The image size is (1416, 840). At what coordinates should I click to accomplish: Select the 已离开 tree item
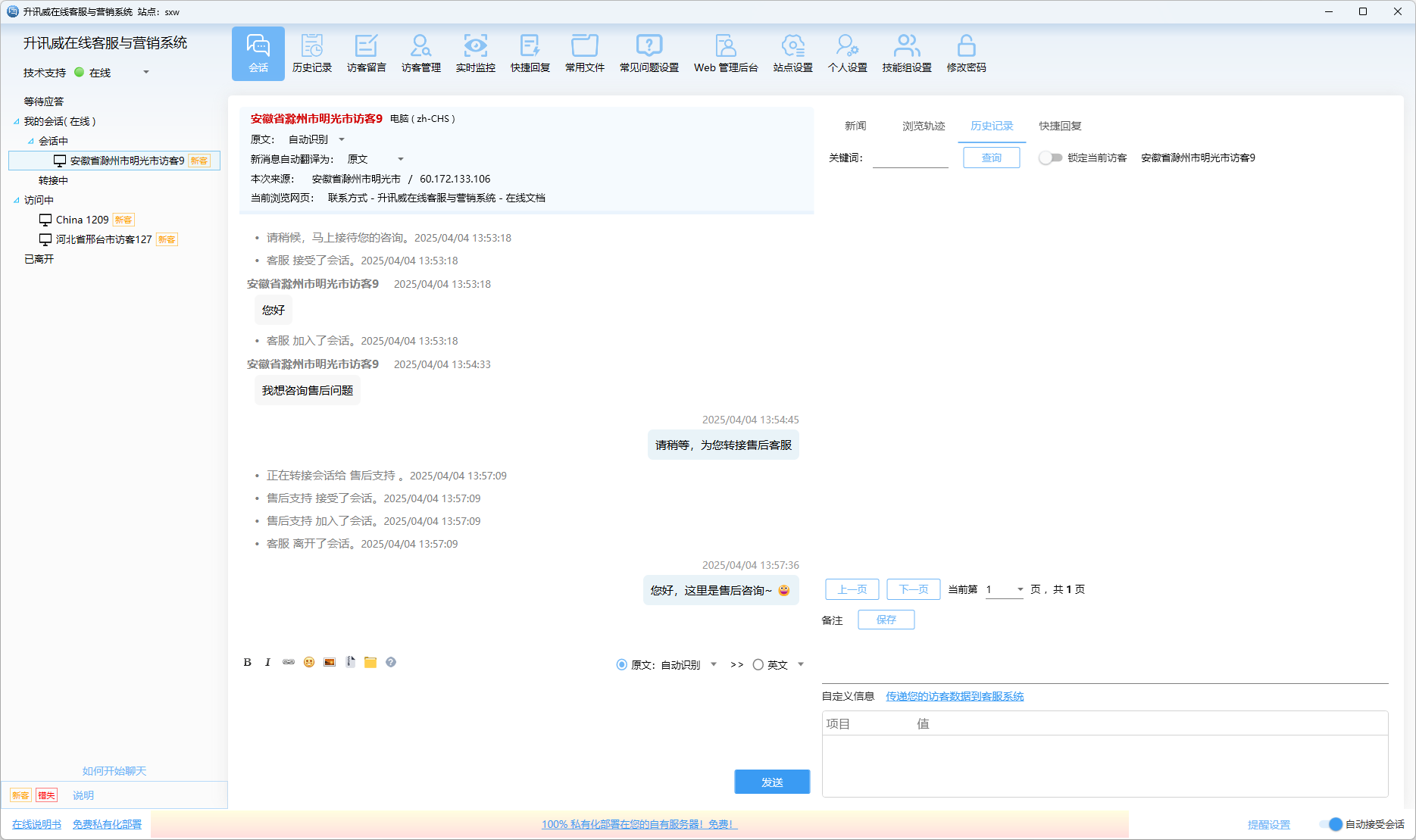39,259
